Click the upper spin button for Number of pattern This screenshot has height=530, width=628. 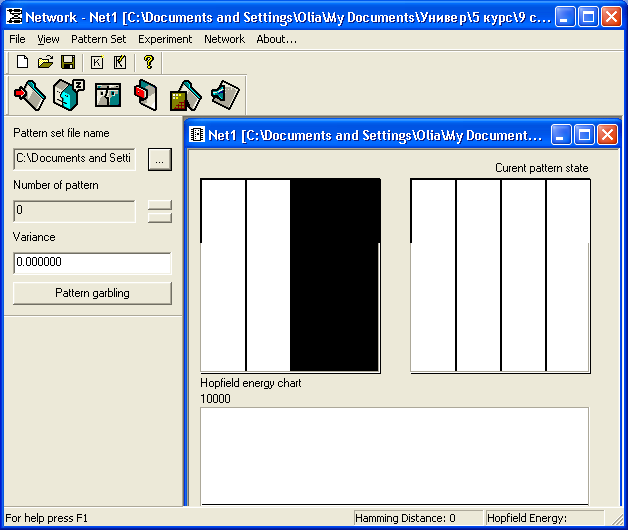tap(160, 205)
